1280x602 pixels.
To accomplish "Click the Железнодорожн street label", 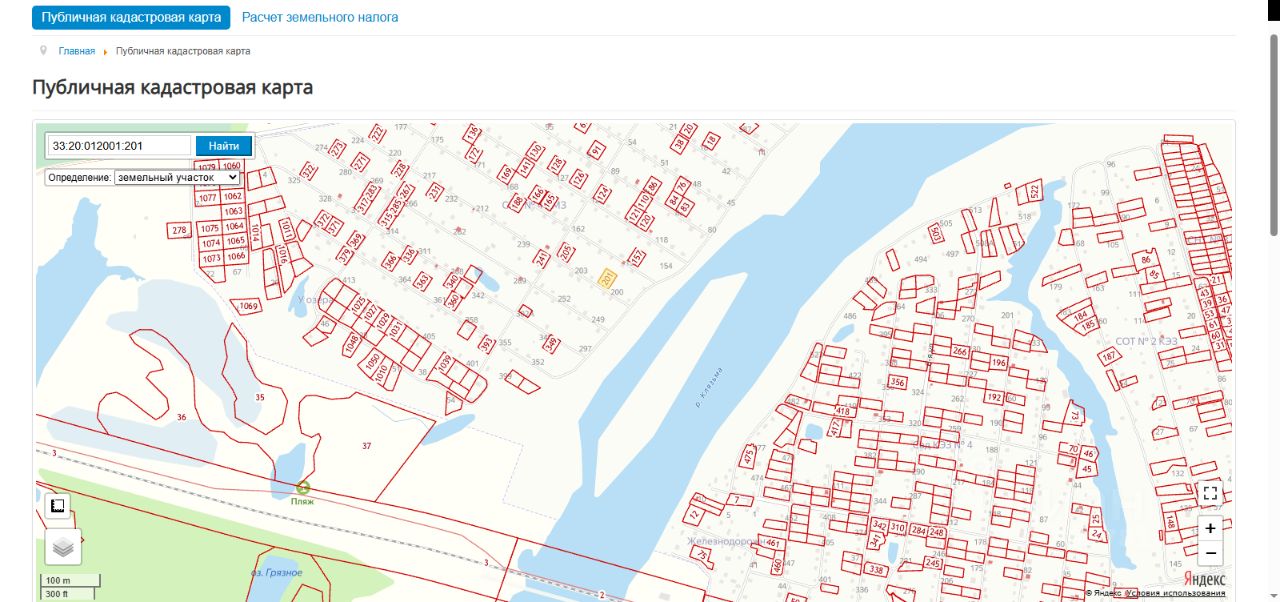I will (726, 541).
